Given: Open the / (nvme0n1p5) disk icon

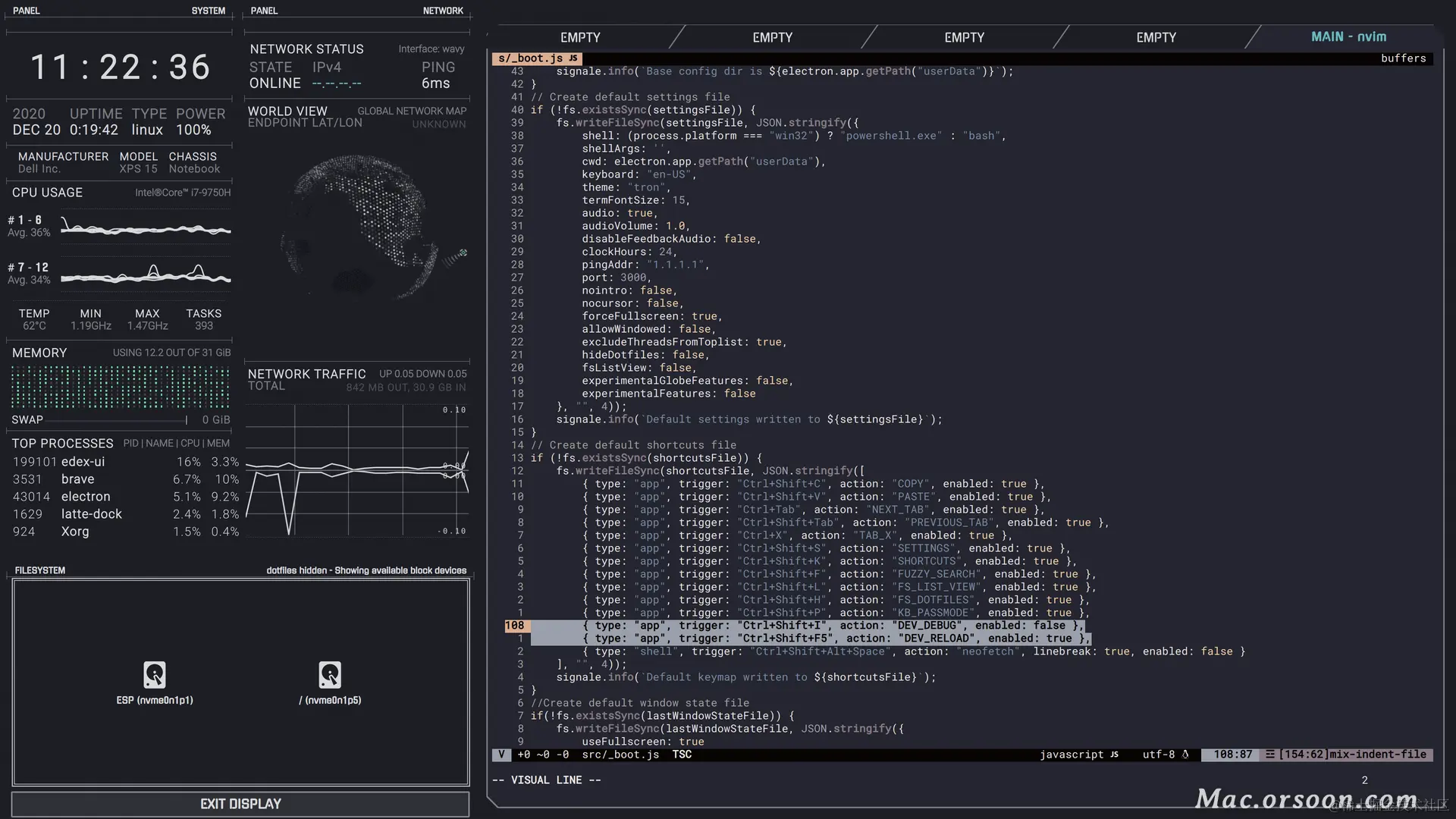Looking at the screenshot, I should coord(330,675).
